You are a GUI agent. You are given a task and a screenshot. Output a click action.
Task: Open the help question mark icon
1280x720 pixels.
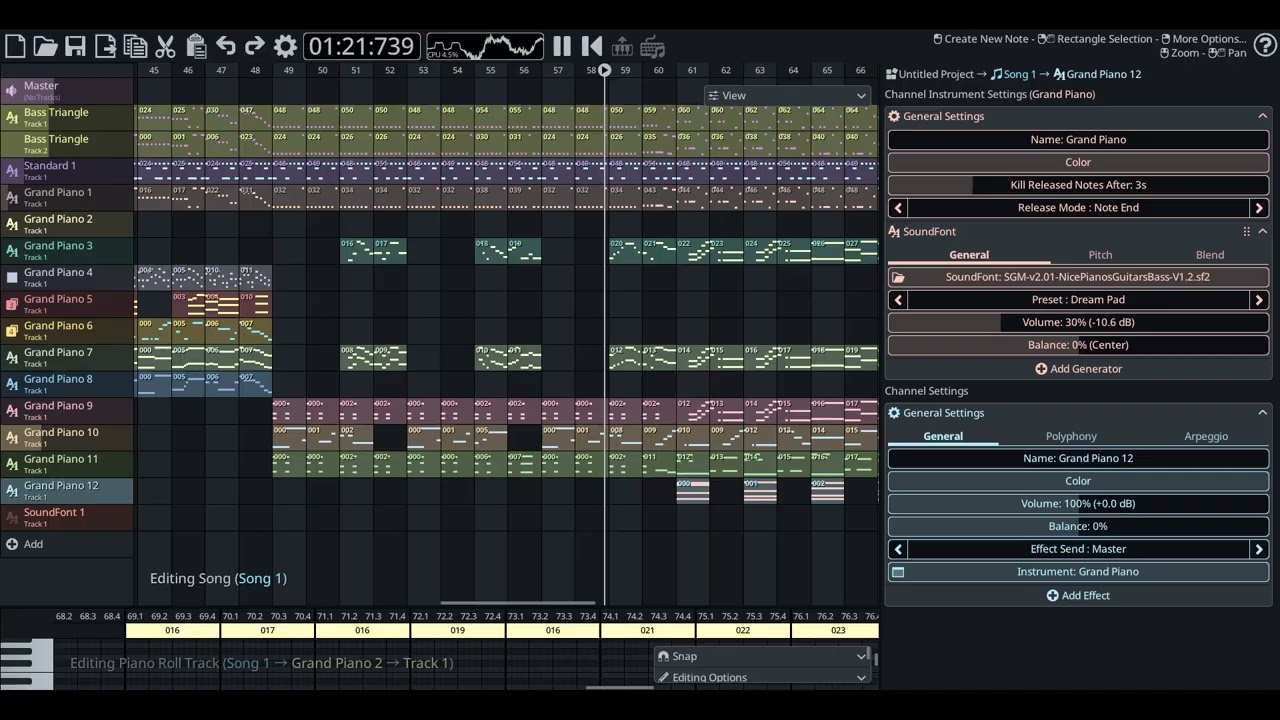[x=1265, y=45]
